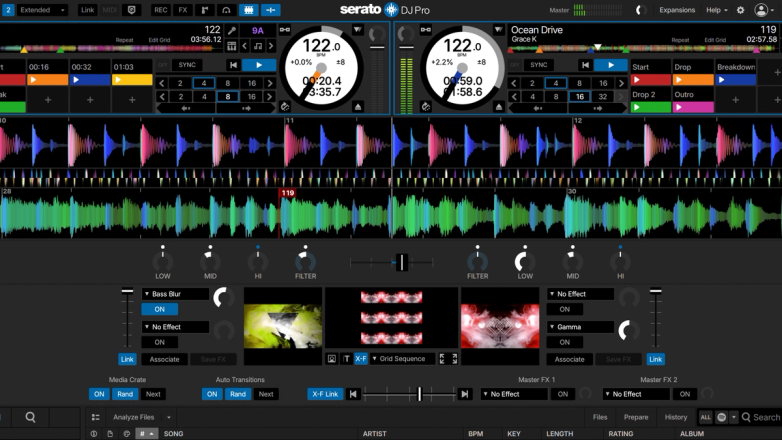Click right deck tempo range link icon

(x=426, y=30)
